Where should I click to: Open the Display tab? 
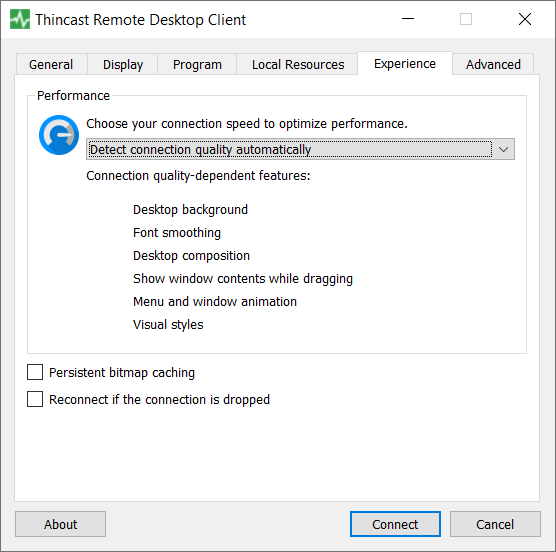tap(123, 65)
